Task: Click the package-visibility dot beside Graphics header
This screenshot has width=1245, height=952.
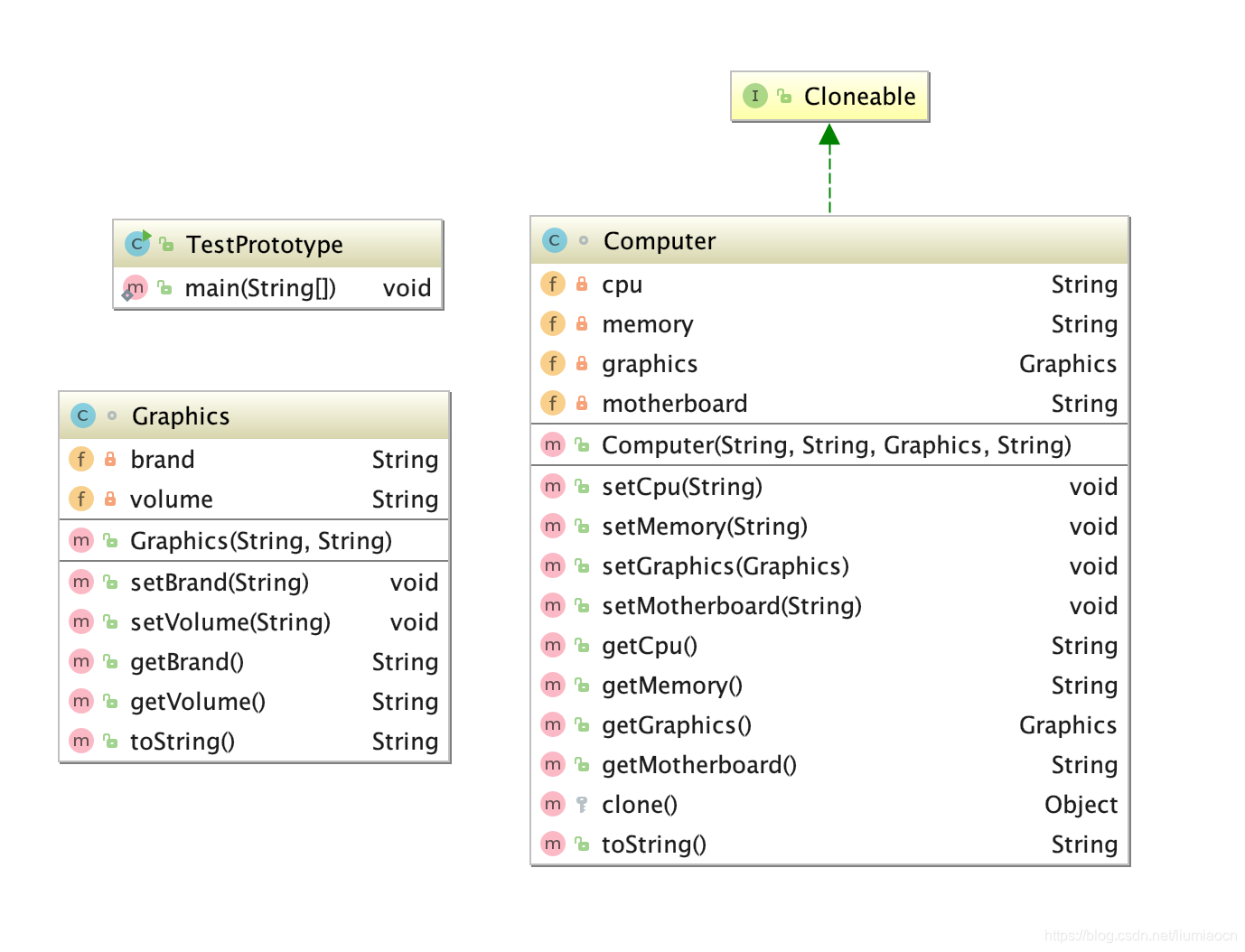Action: click(112, 415)
